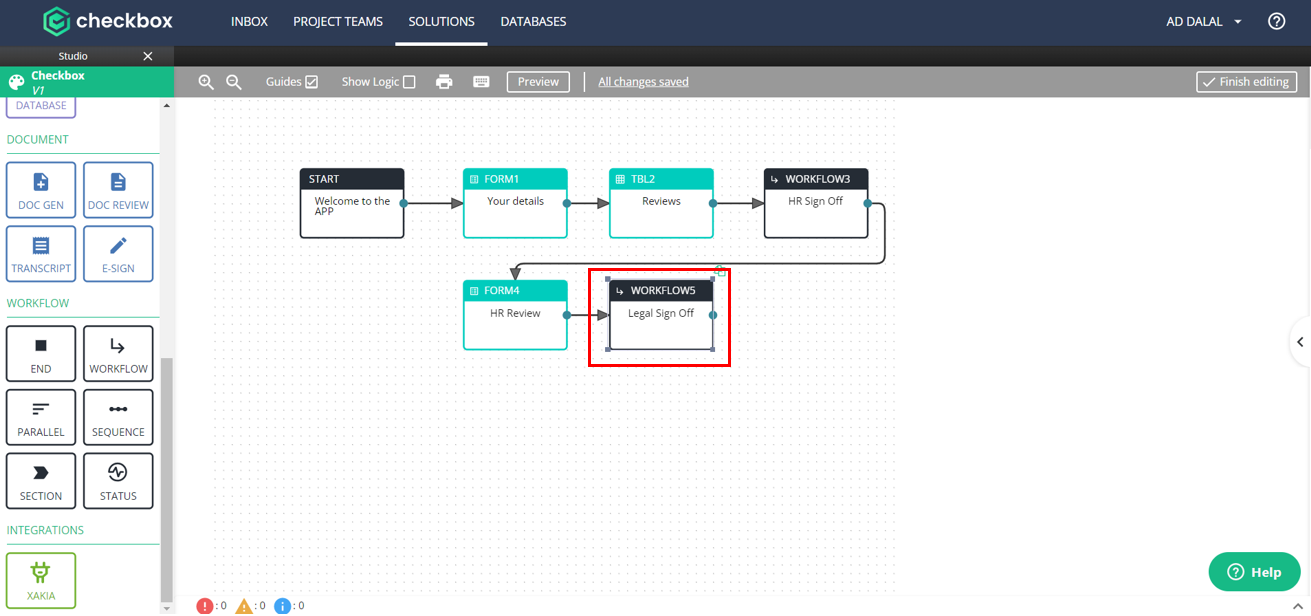
Task: Open the PROJECT TEAMS menu
Action: pos(338,21)
